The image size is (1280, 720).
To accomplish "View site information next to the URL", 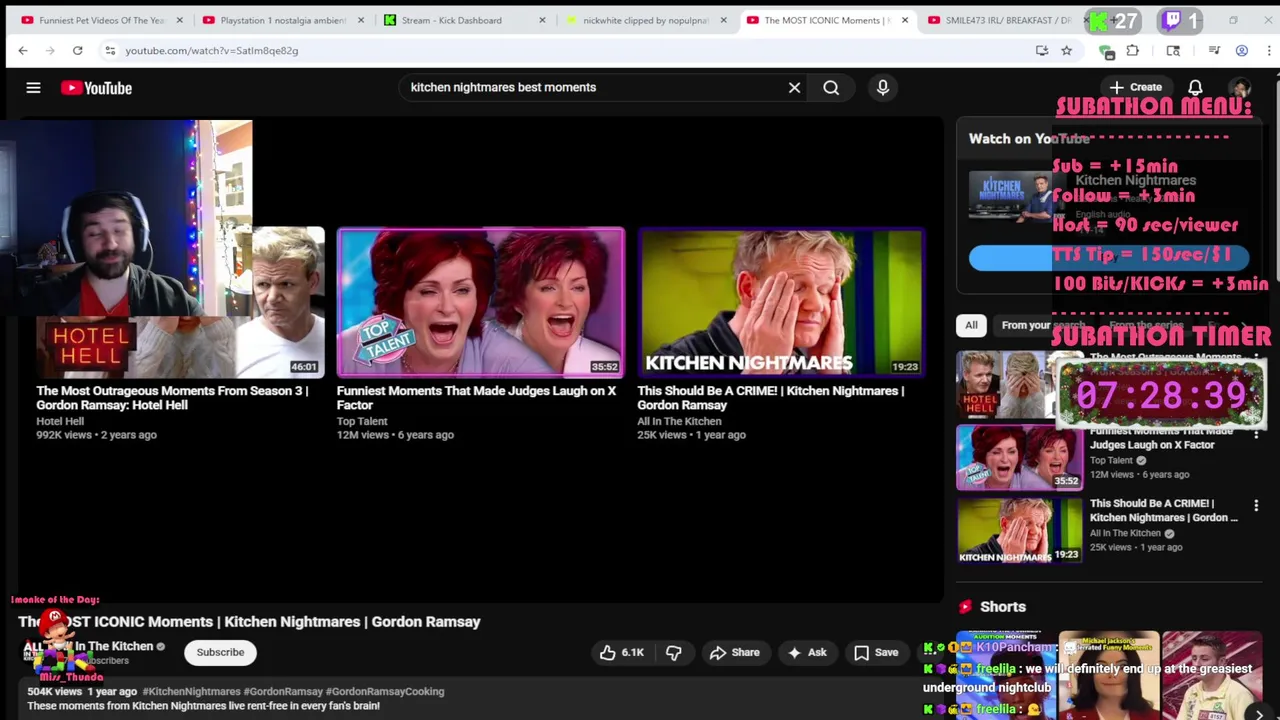I will pos(110,50).
